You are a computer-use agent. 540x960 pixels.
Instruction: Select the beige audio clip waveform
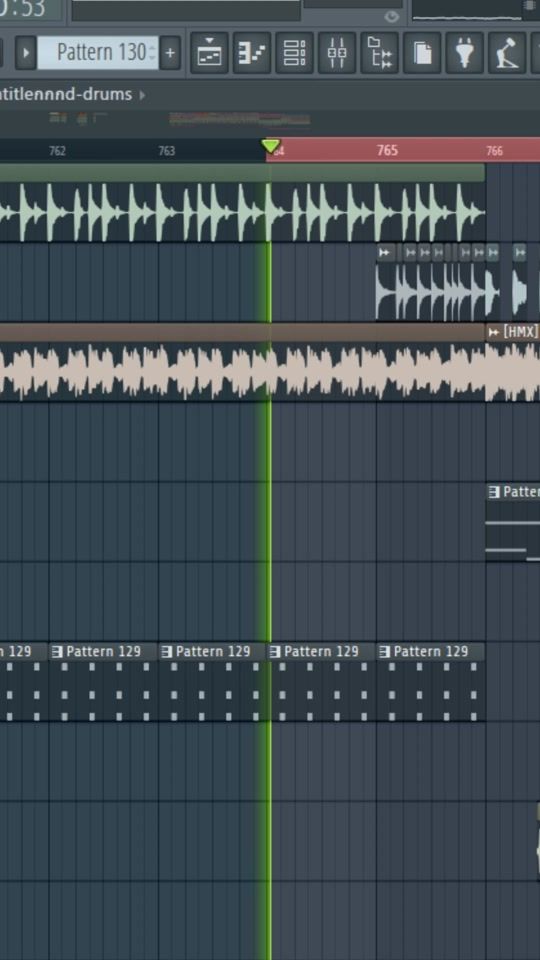(x=242, y=372)
